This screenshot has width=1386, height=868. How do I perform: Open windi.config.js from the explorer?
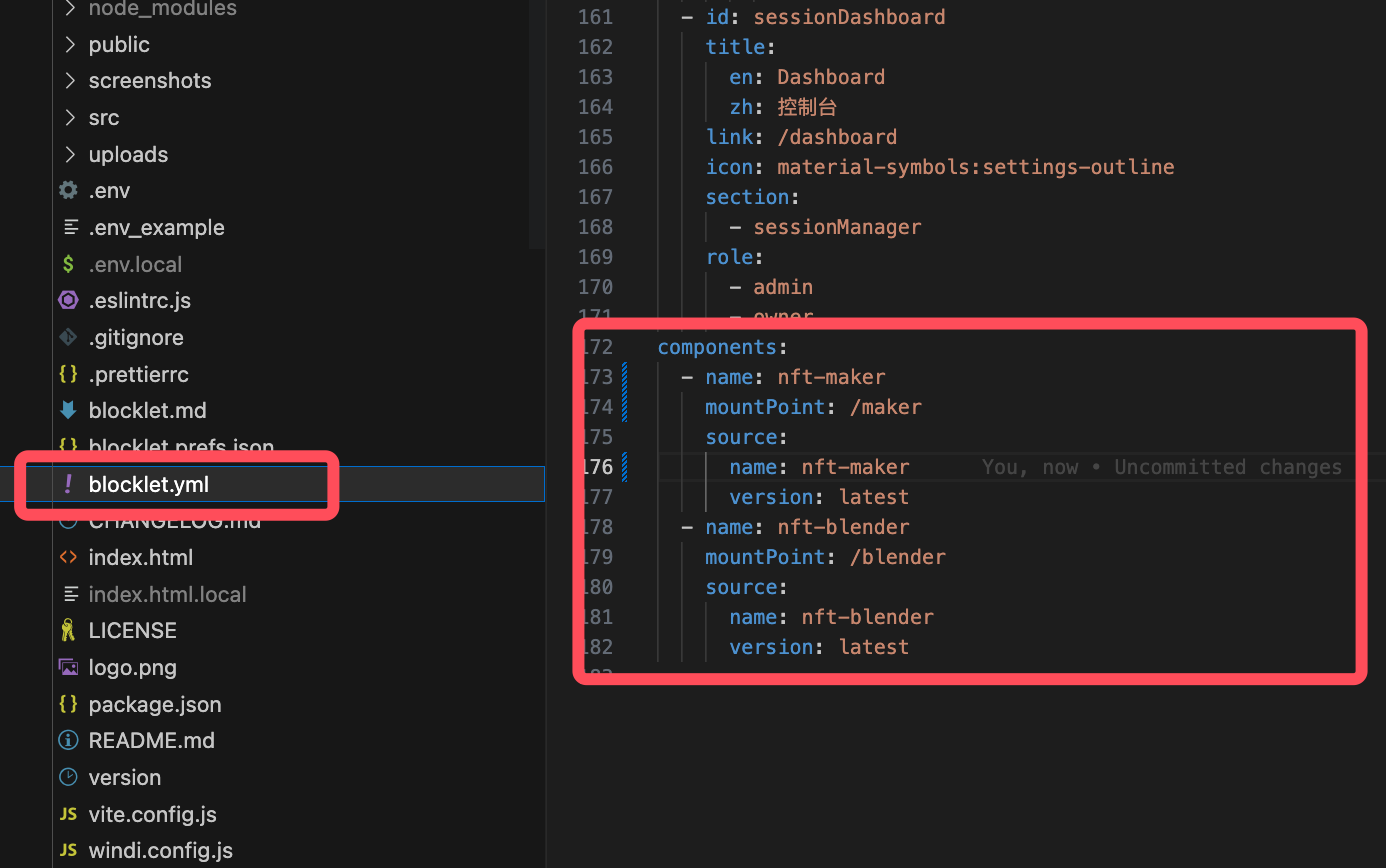pyautogui.click(x=160, y=851)
